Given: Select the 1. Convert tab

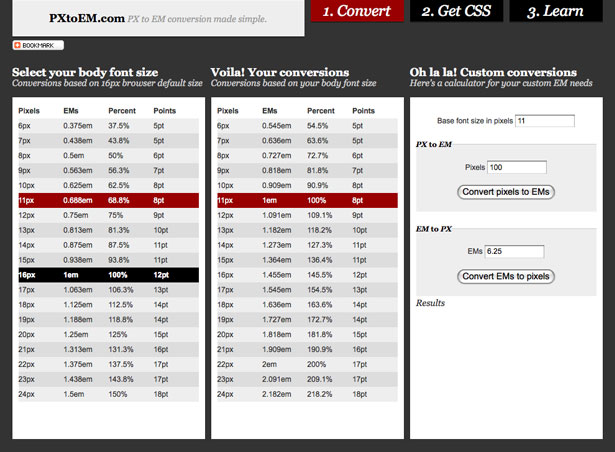Looking at the screenshot, I should (357, 11).
